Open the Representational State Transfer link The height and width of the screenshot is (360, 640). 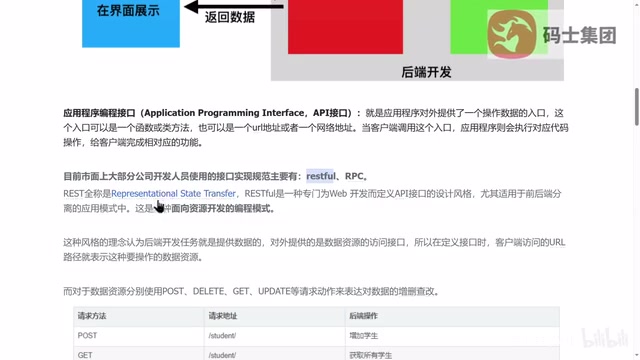[173, 193]
